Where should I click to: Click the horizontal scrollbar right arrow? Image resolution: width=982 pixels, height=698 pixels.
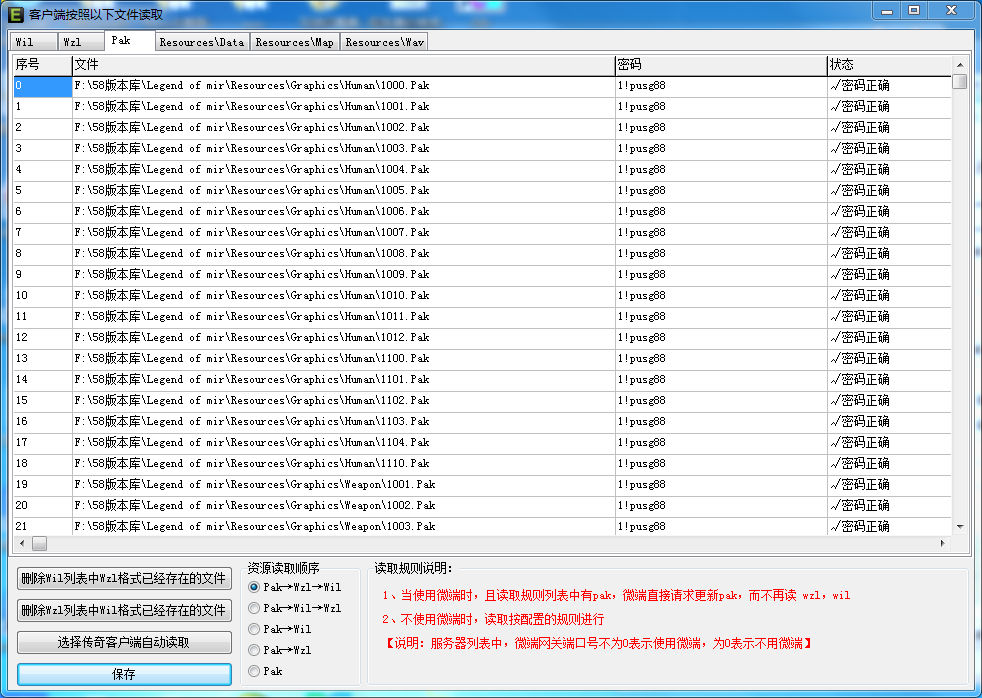[x=942, y=543]
